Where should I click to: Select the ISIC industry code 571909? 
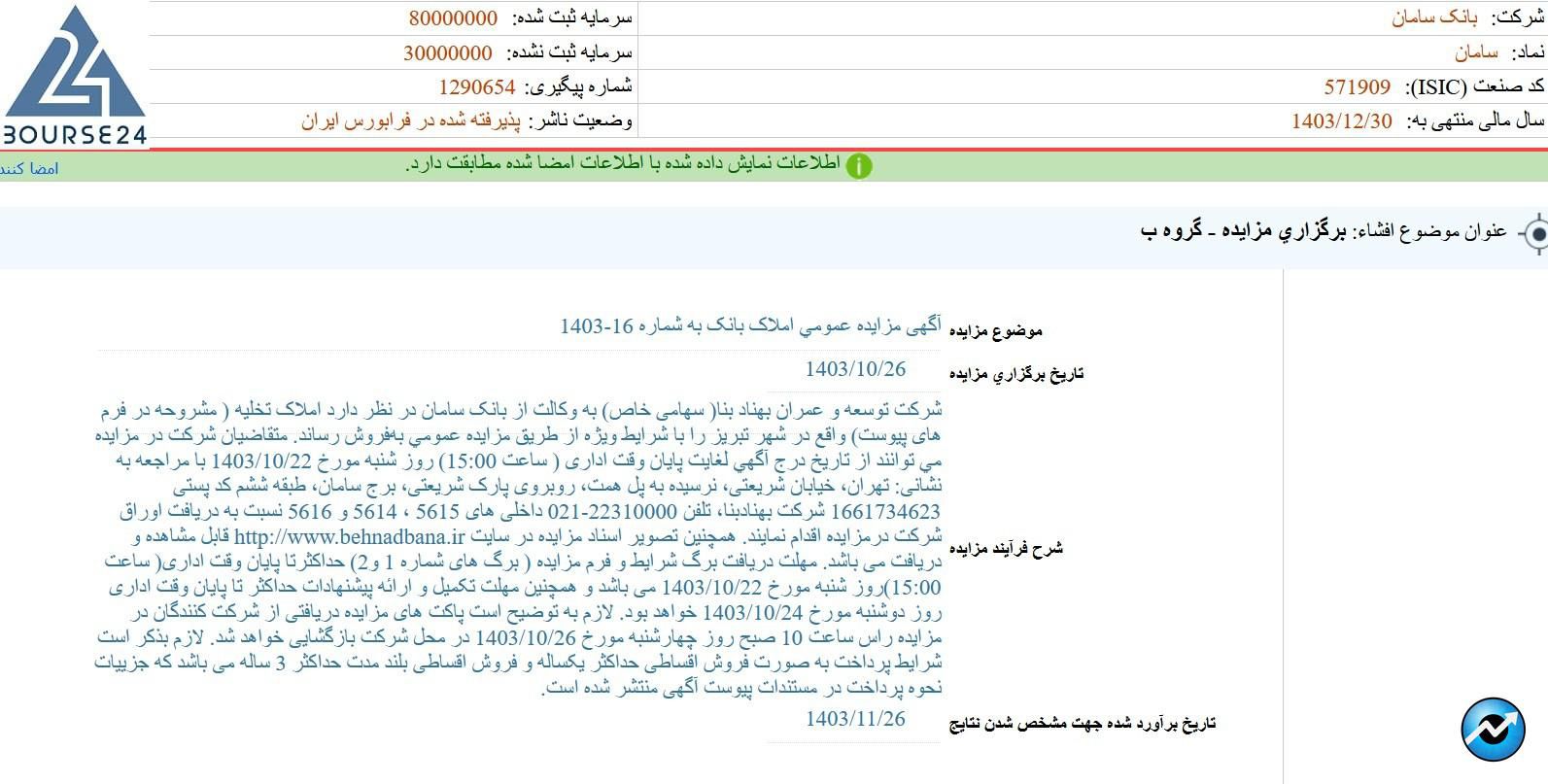(x=1358, y=87)
